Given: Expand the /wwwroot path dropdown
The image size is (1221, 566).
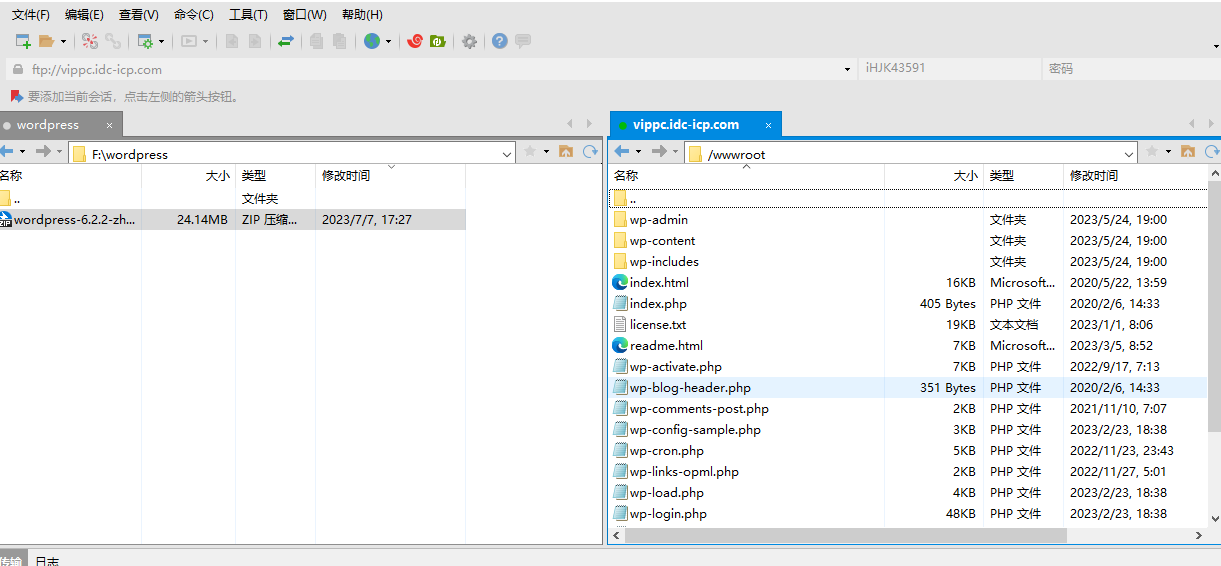Looking at the screenshot, I should [1129, 154].
